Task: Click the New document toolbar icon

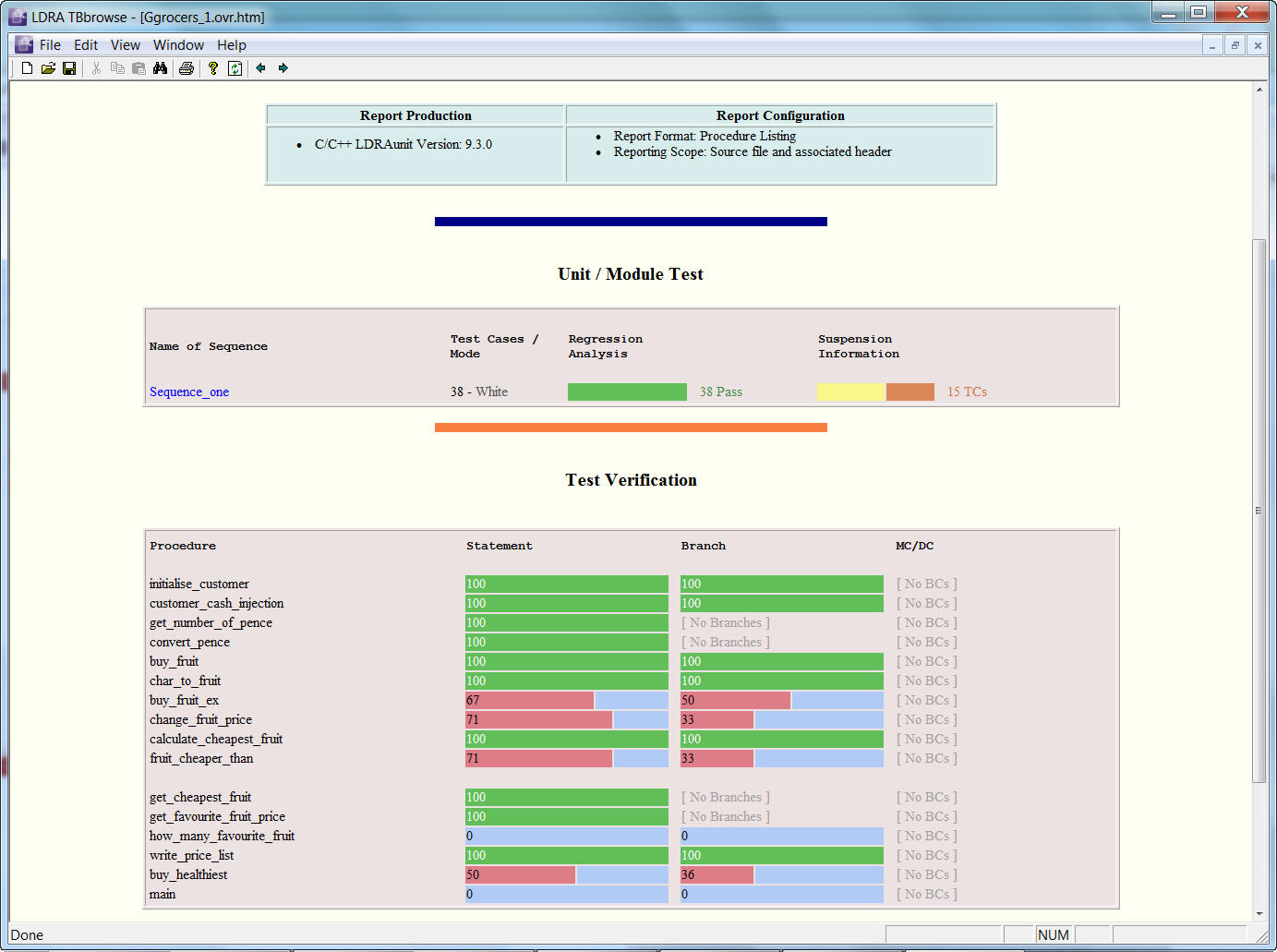Action: pyautogui.click(x=27, y=68)
